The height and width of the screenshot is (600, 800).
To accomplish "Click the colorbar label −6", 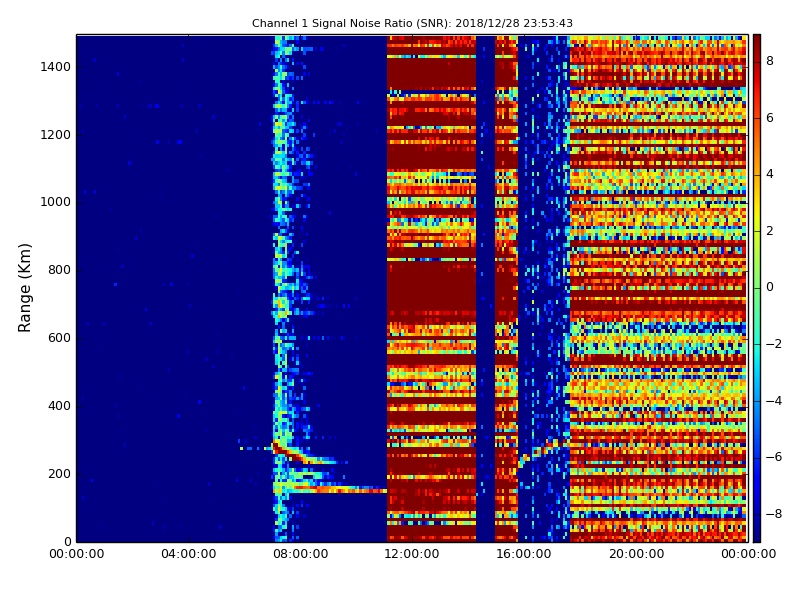I will click(774, 457).
